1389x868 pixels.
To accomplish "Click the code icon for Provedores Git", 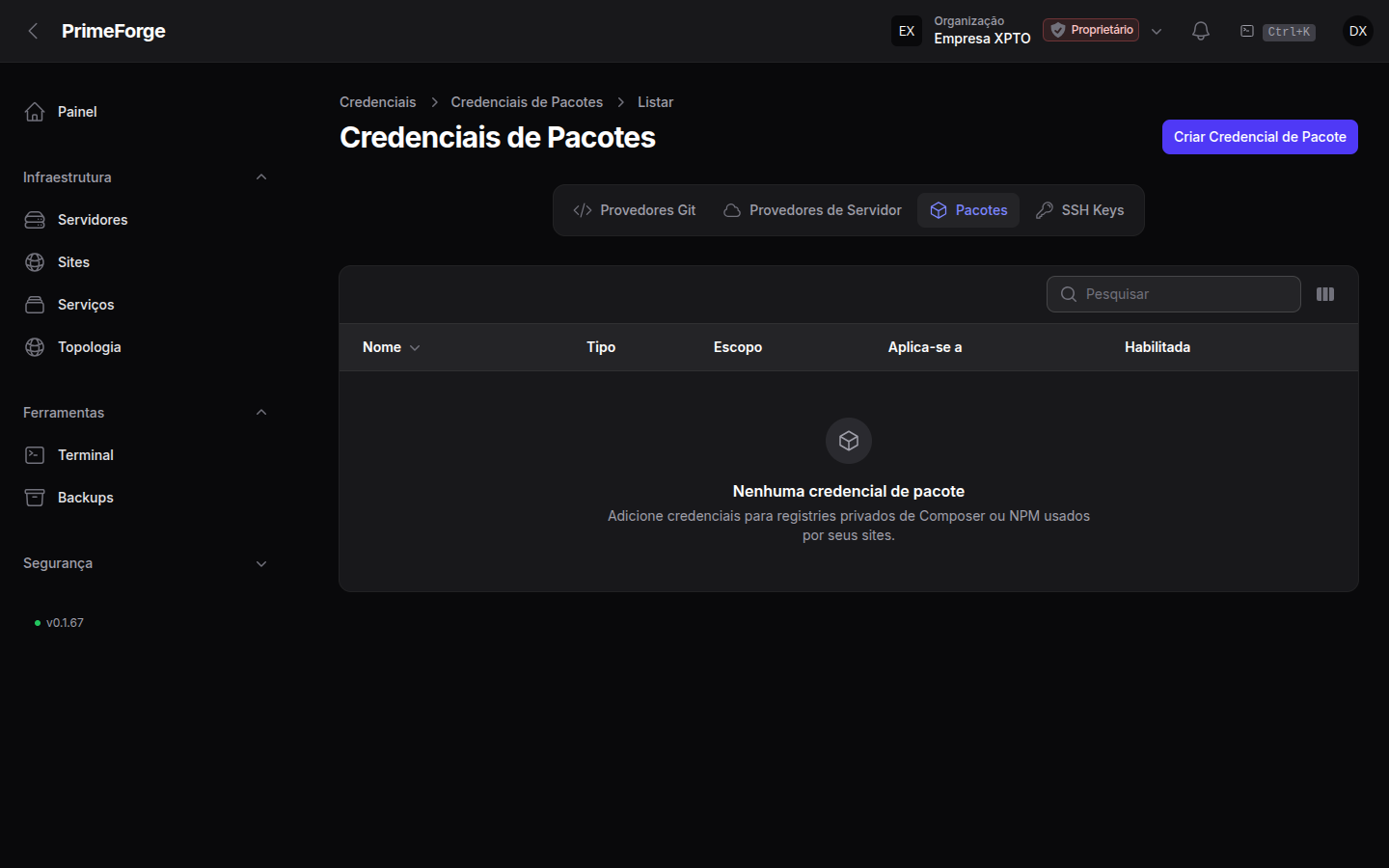I will point(583,210).
